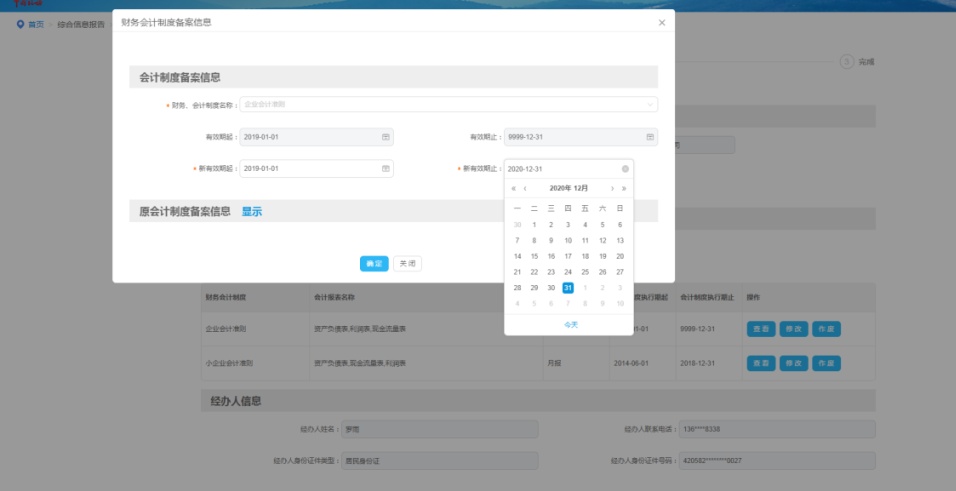Click 首页 in the breadcrumb
Viewport: 956px width, 491px height.
coord(35,24)
